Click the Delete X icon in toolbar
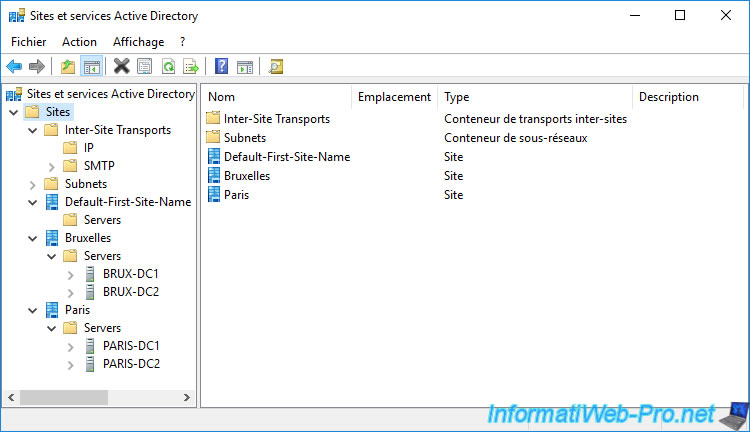Image resolution: width=750 pixels, height=432 pixels. pyautogui.click(x=121, y=67)
